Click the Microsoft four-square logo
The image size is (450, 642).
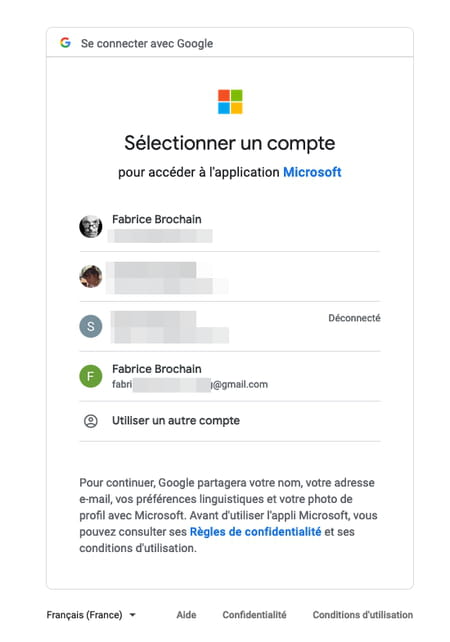(x=230, y=102)
